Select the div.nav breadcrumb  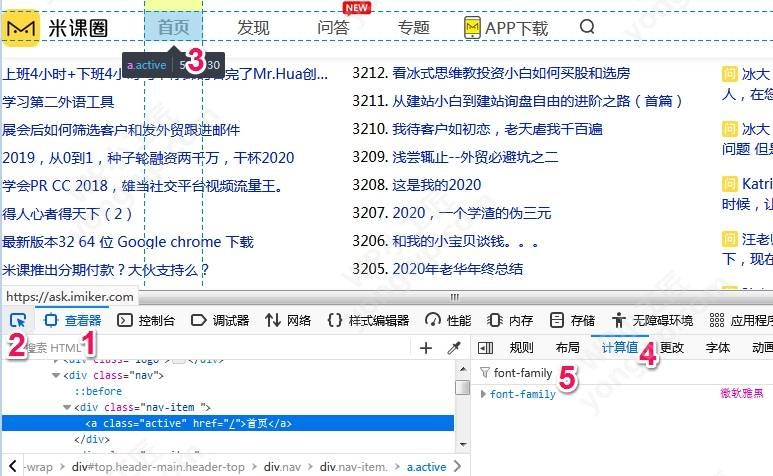282,467
